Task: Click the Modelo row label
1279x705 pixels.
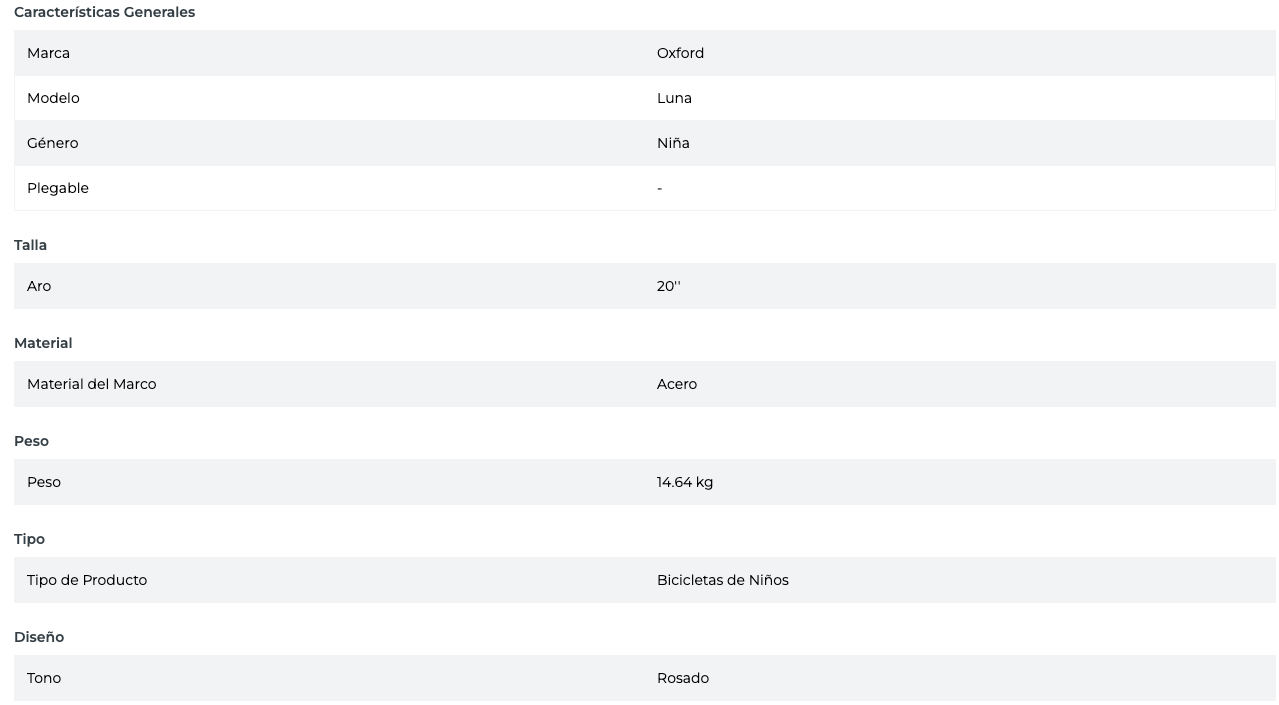Action: tap(53, 98)
